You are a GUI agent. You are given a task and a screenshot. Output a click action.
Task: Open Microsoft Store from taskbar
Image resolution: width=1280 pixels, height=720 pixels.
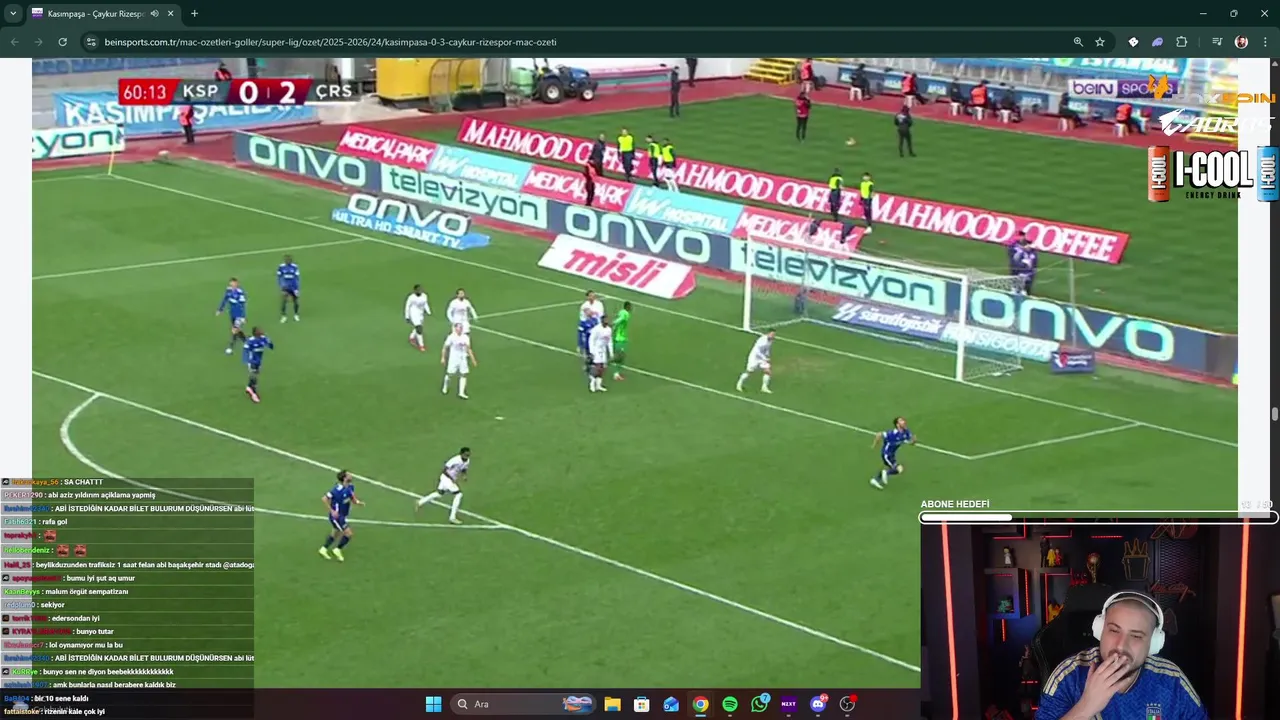(642, 704)
